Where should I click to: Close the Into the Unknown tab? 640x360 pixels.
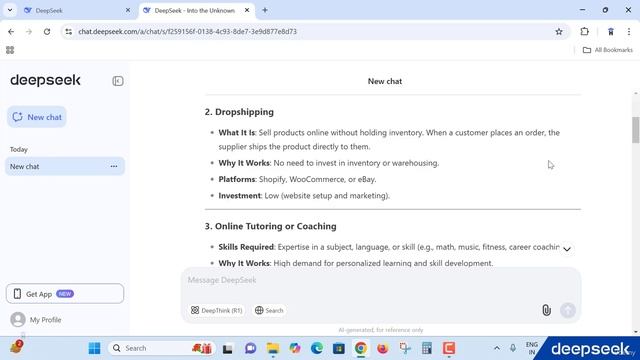tap(247, 10)
